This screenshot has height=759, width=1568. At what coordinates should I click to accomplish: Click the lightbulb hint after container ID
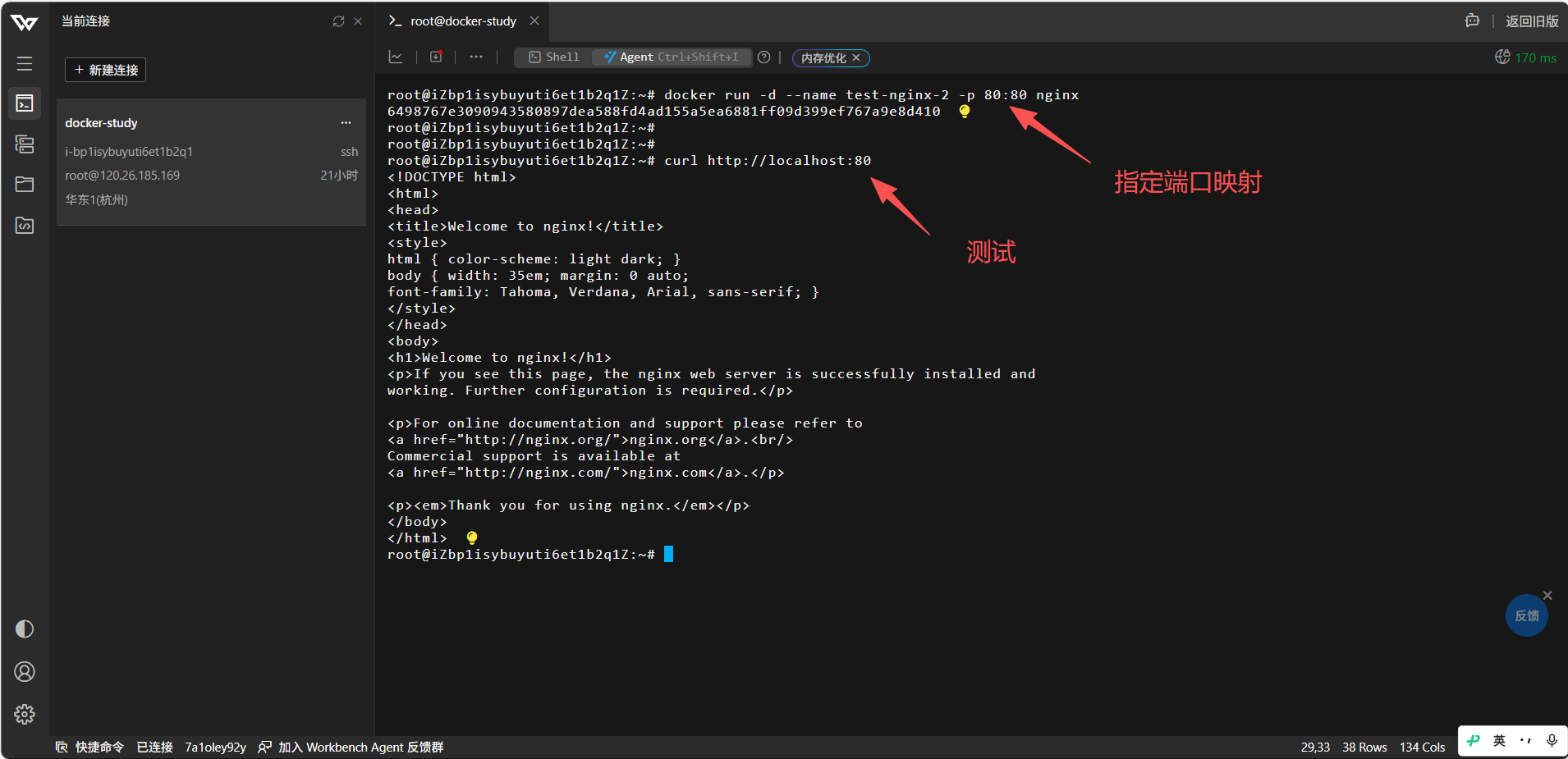(x=965, y=111)
